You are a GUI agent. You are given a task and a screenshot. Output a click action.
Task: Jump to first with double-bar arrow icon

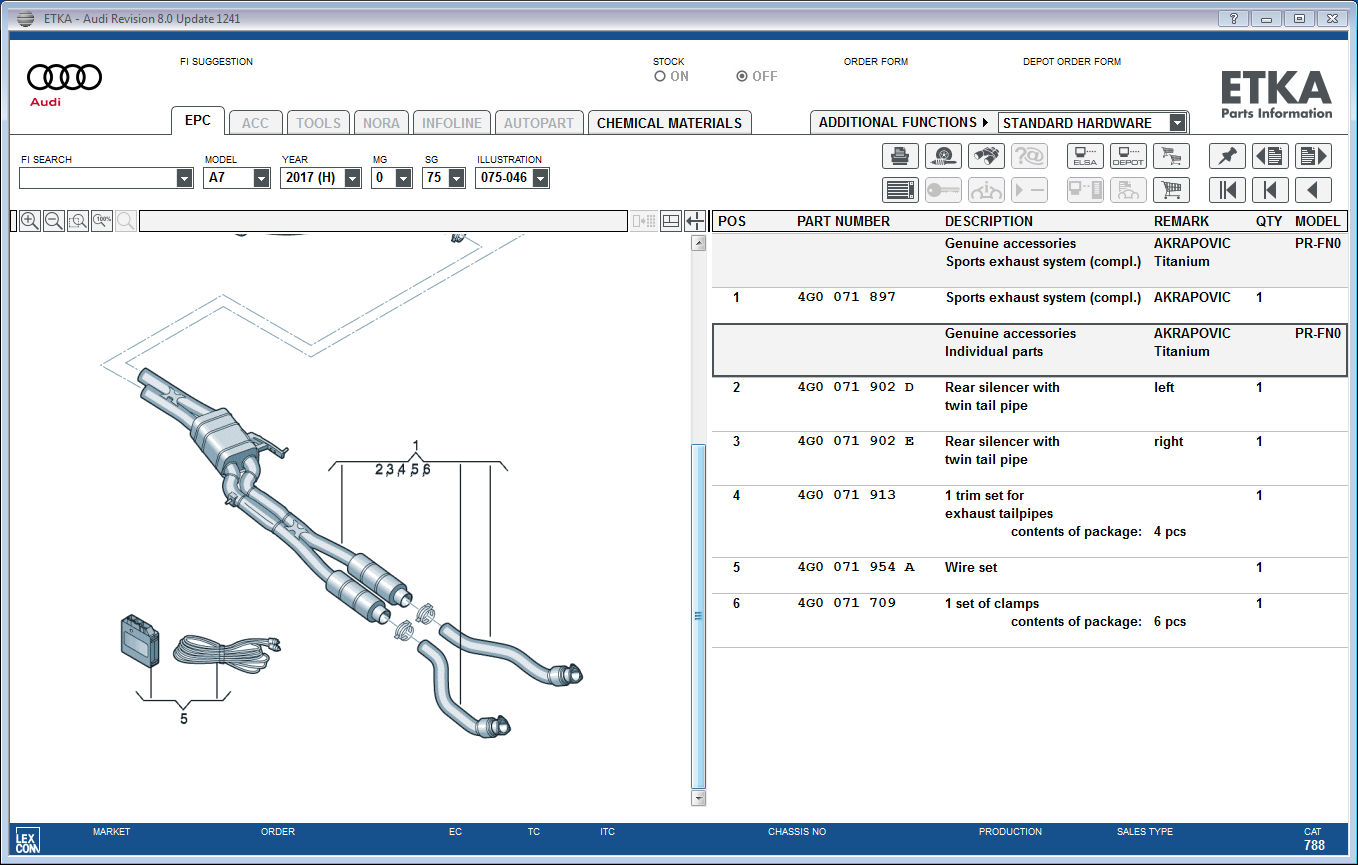click(x=1227, y=190)
